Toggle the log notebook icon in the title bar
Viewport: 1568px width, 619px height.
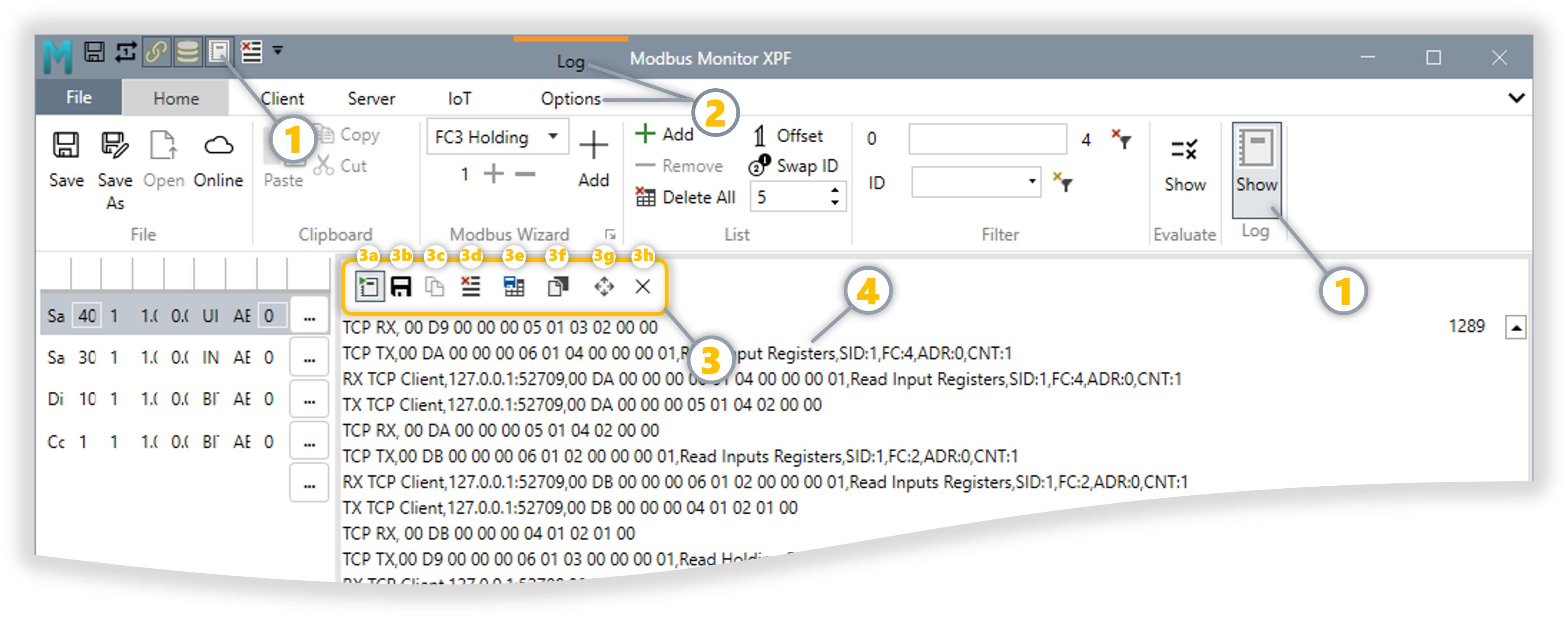coord(219,52)
